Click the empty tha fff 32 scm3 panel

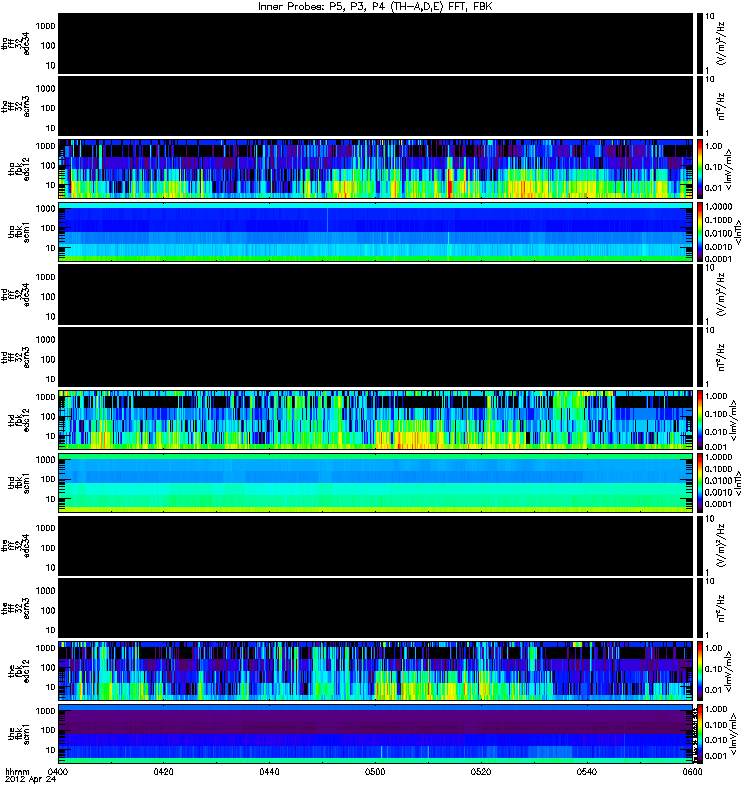(376, 106)
